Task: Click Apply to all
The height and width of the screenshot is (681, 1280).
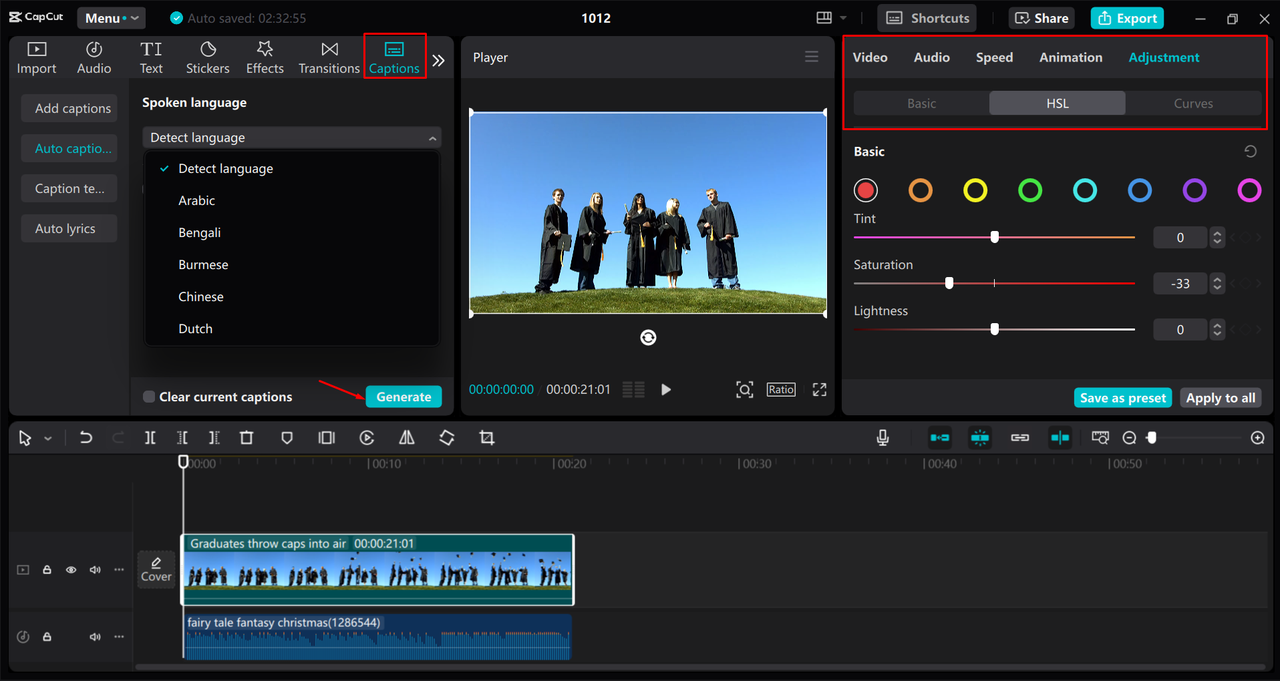Action: pyautogui.click(x=1221, y=398)
